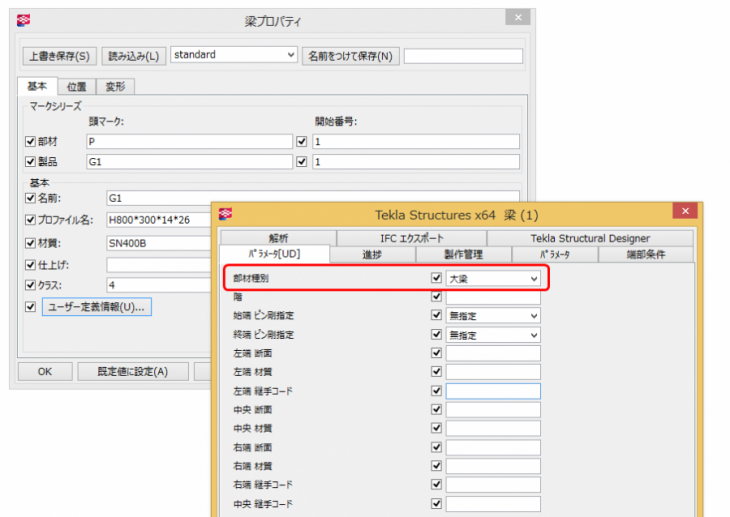Click the 部材 頭マーク field containing P
This screenshot has height=517, width=730.
coord(189,142)
